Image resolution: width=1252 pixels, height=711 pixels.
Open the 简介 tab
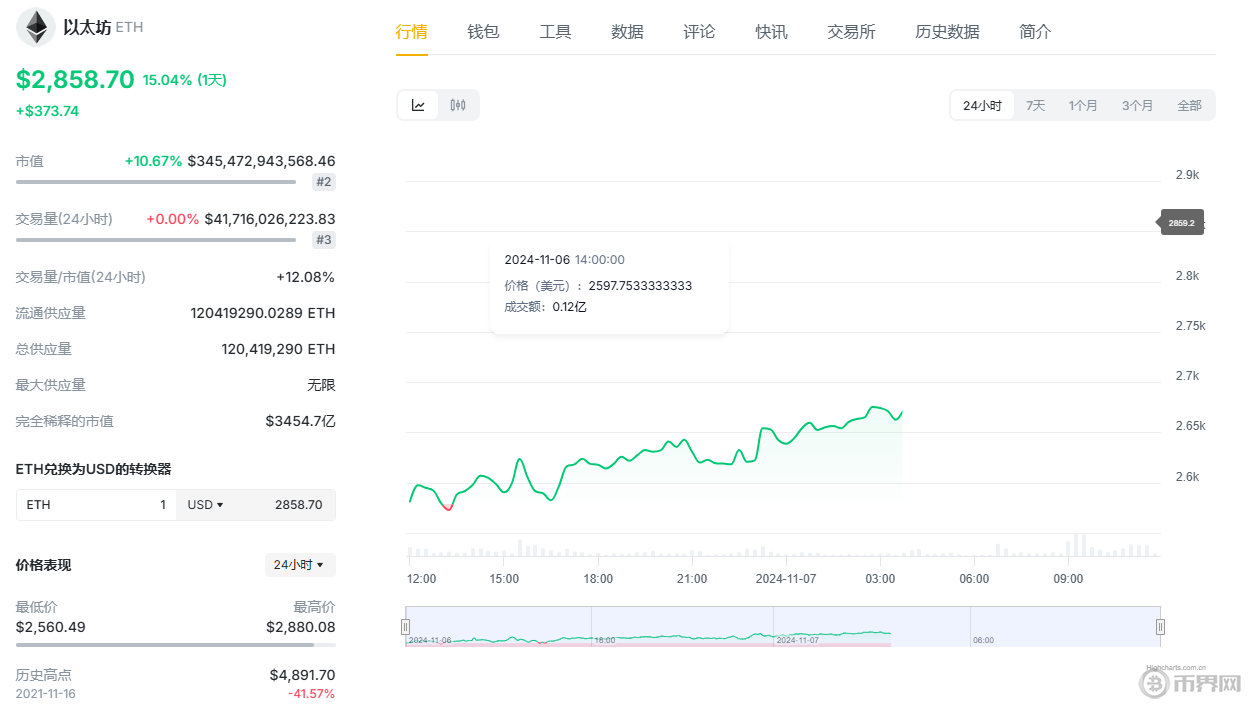coord(1035,31)
